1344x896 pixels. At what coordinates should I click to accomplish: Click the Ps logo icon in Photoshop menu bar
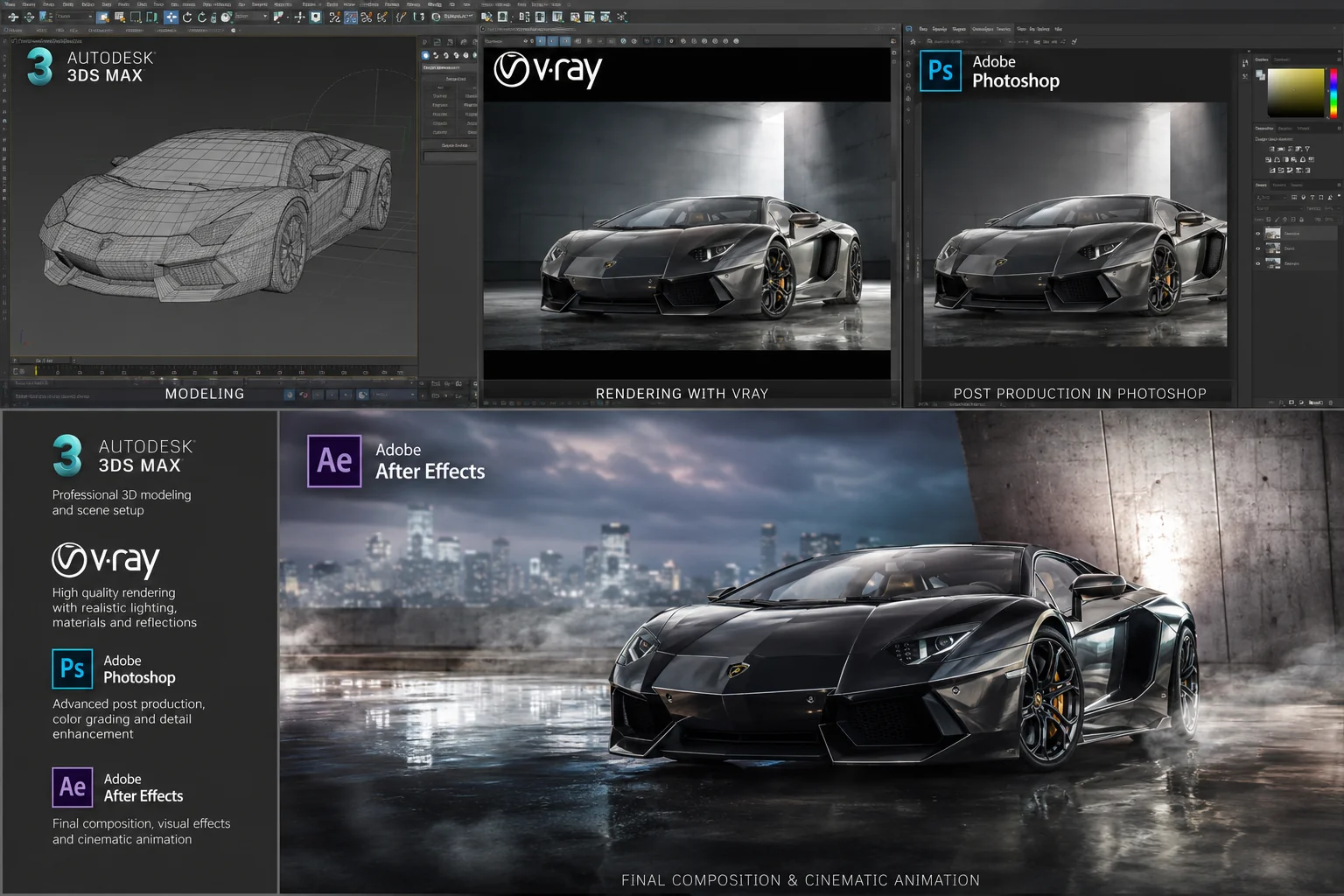tap(908, 29)
